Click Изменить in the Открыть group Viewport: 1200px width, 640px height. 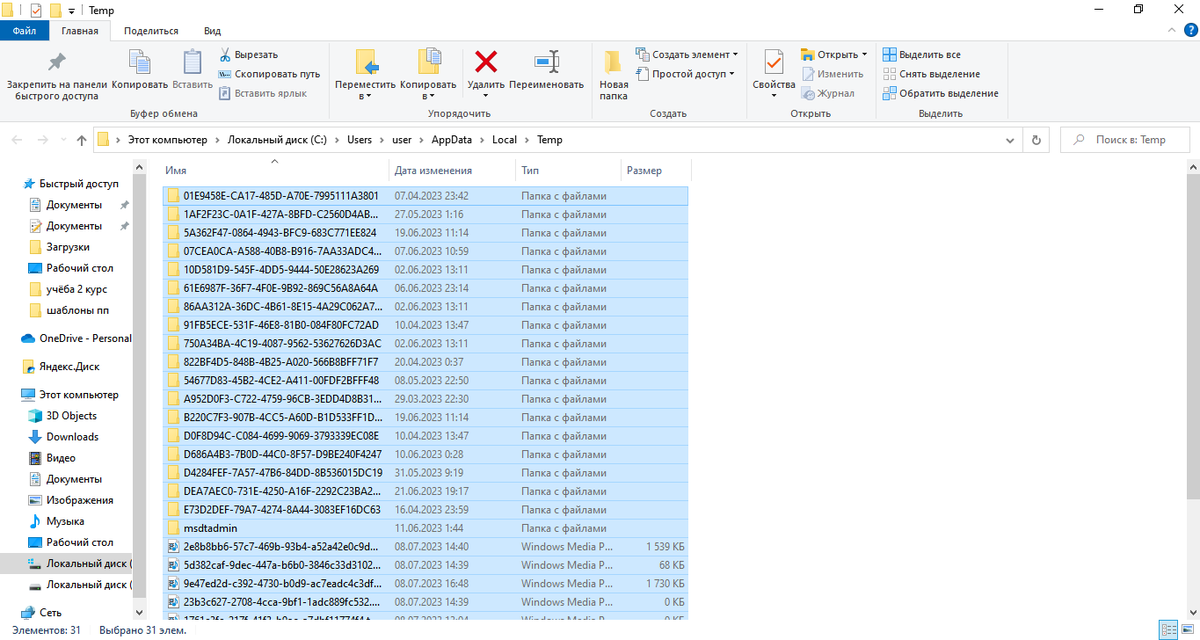coord(832,74)
